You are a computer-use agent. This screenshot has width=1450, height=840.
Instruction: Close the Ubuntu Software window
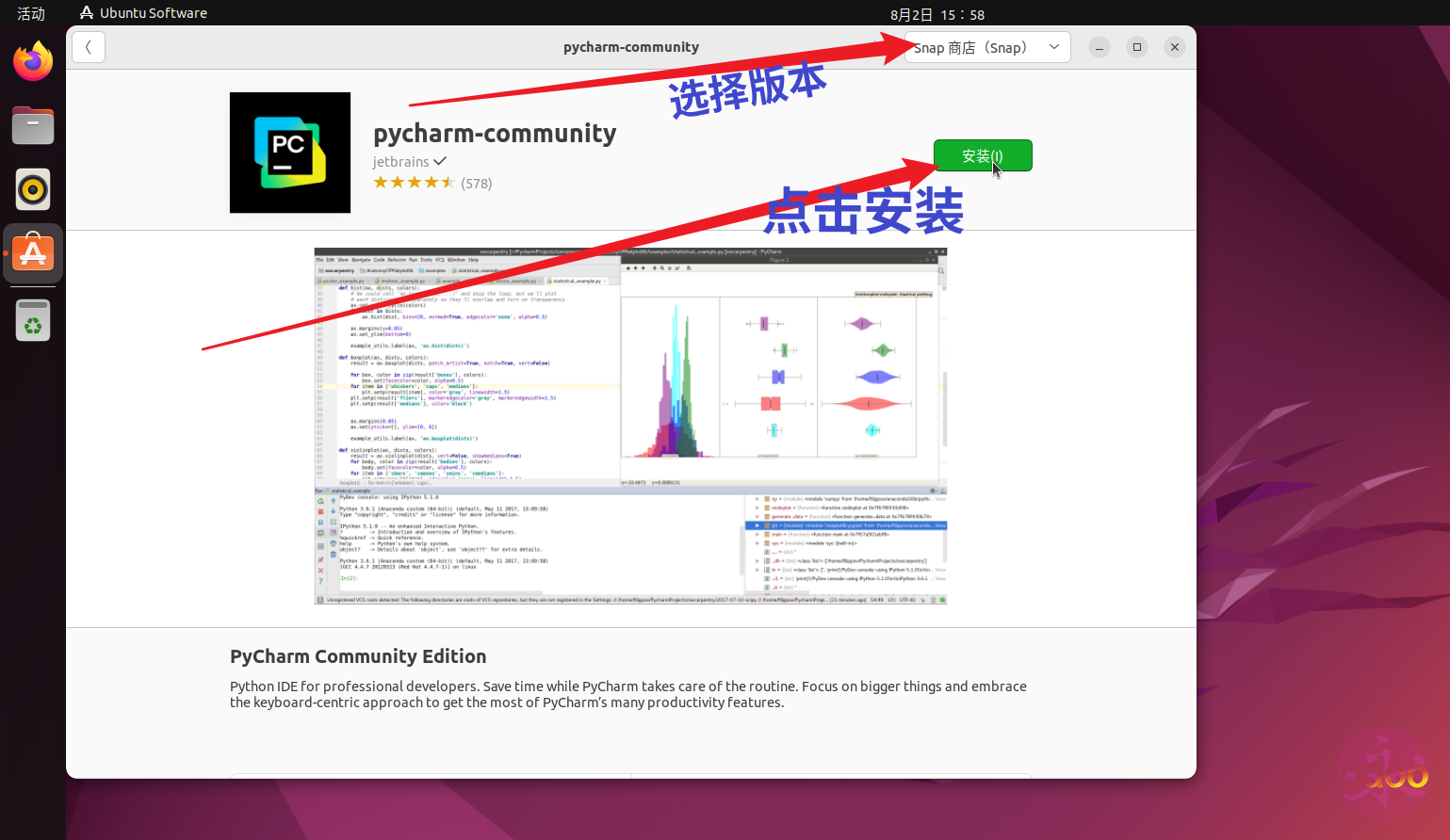(1175, 47)
